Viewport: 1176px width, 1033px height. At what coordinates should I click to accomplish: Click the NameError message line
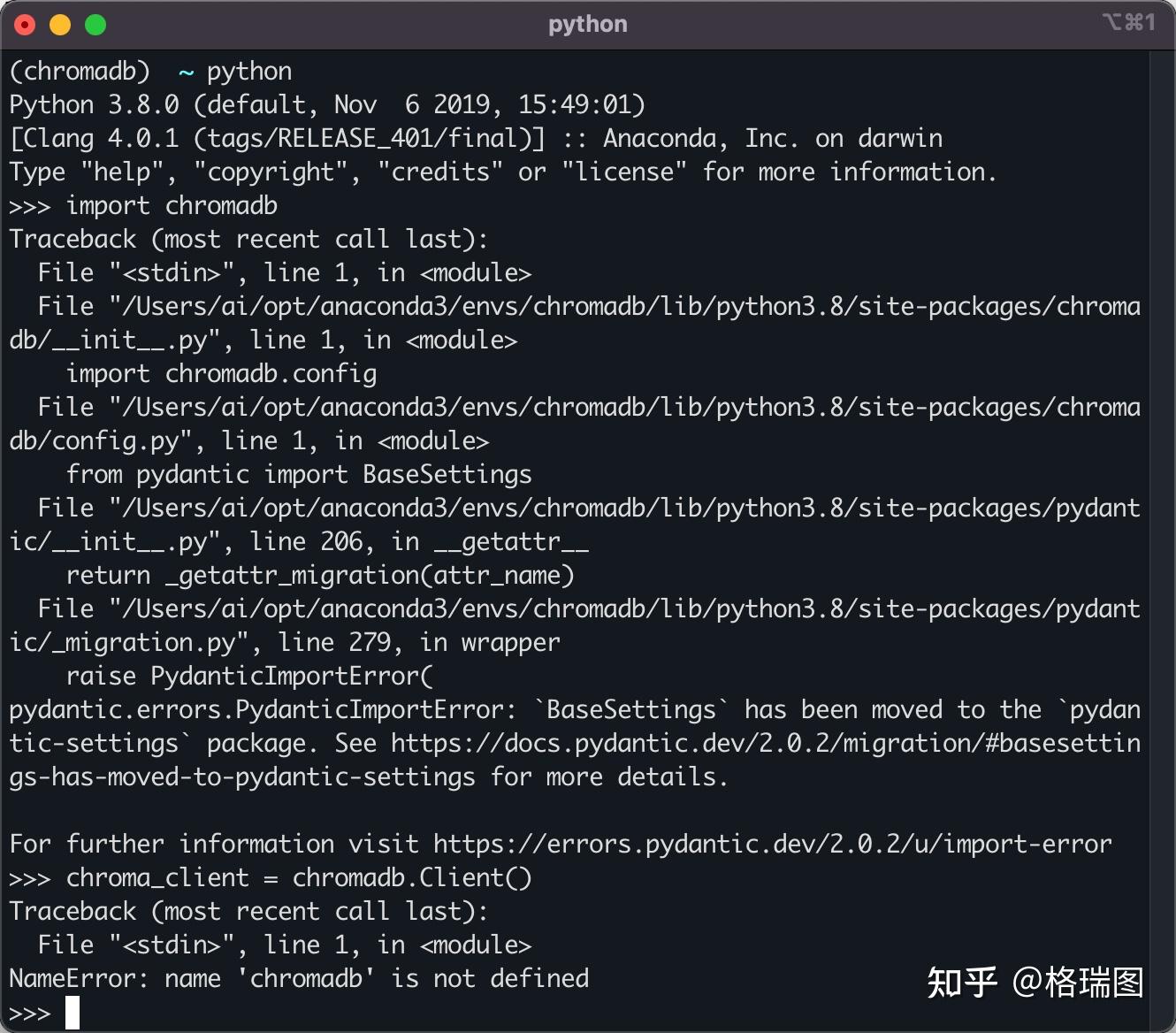click(299, 979)
